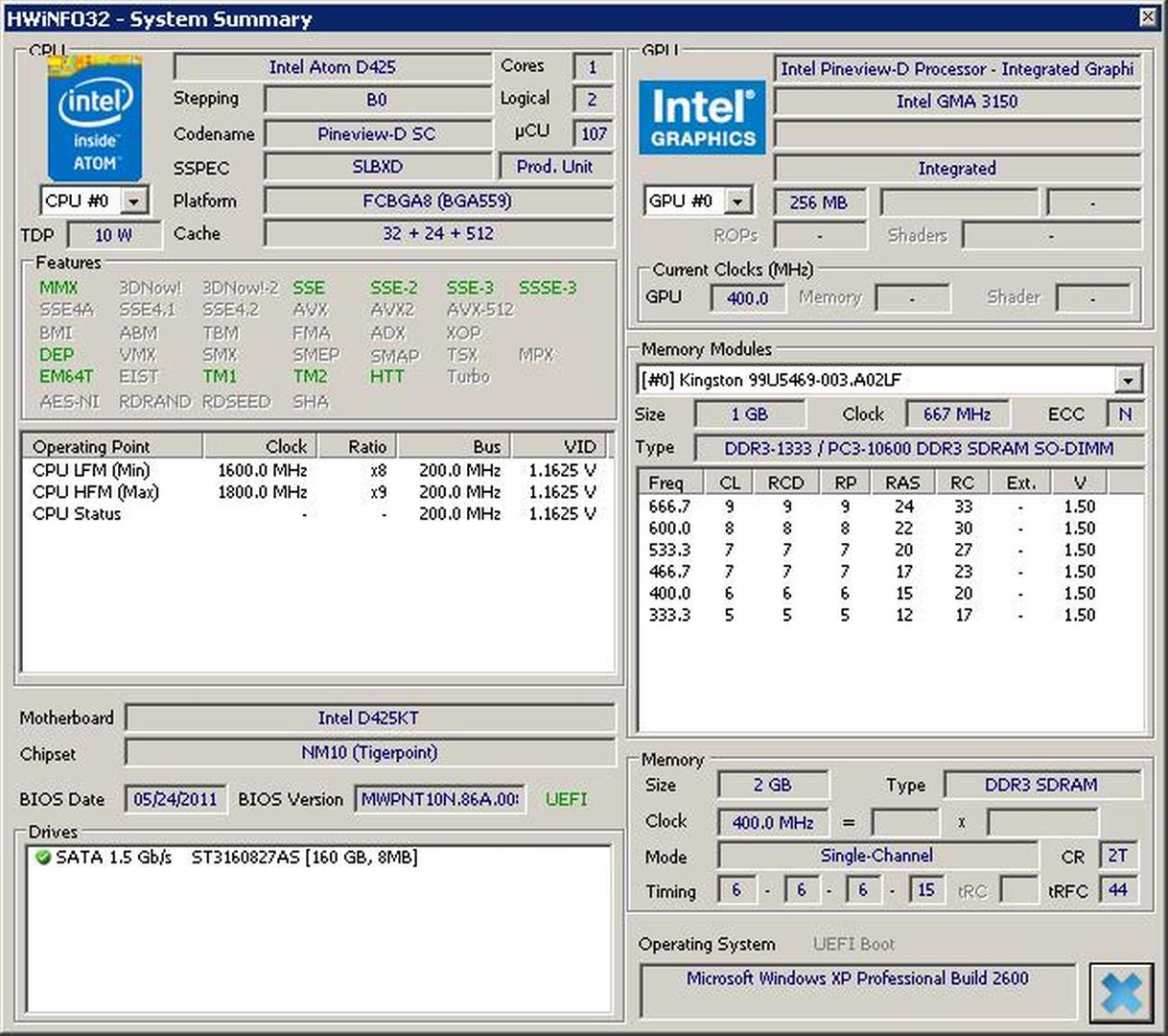
Task: Click the µCU value 107
Action: (x=594, y=134)
